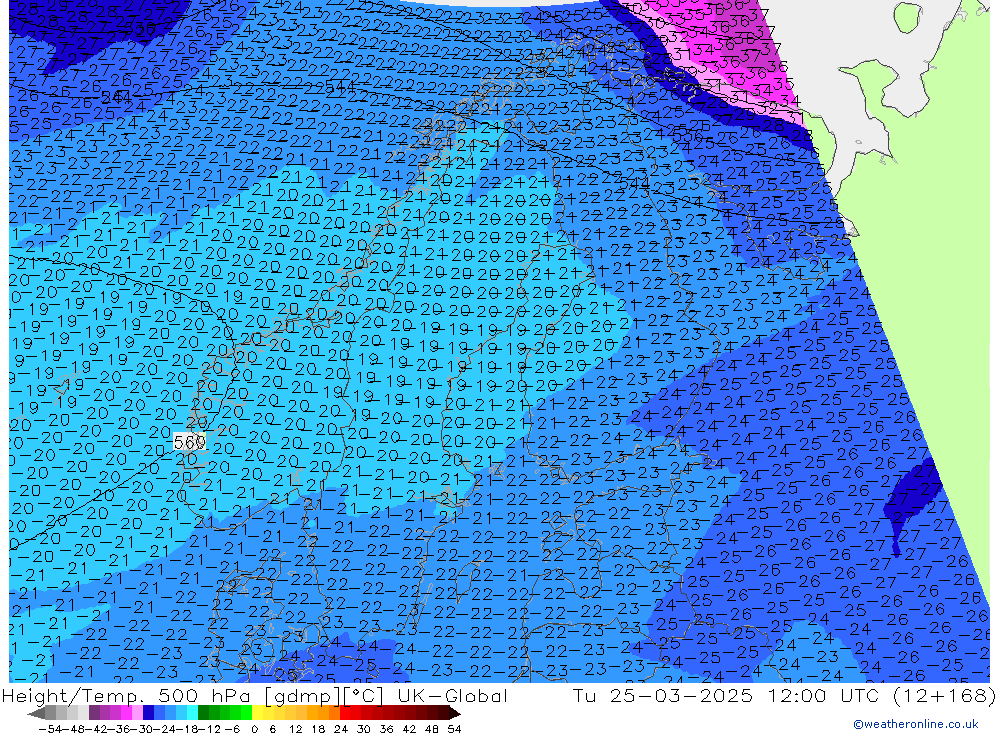Click the '54' legend tick label at right end
1000x733 pixels.
click(454, 729)
